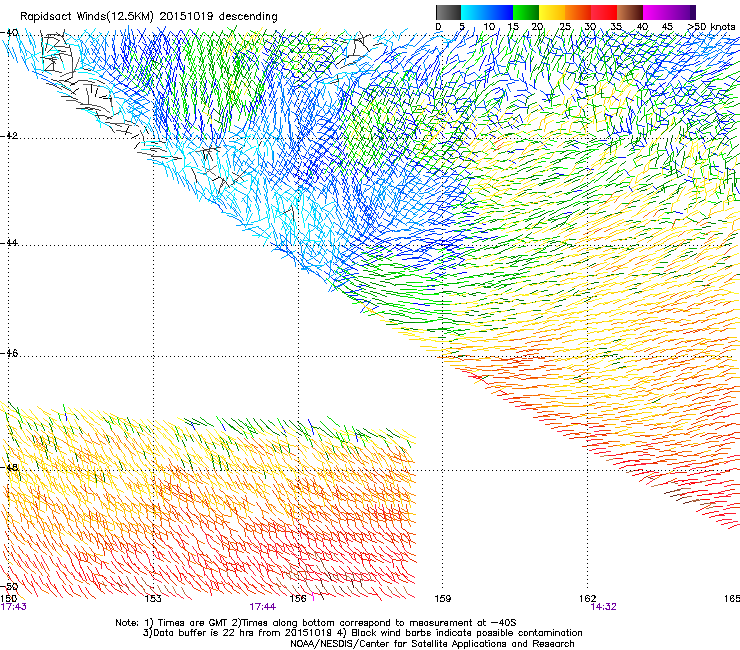The height and width of the screenshot is (650, 740).
Task: Click the gray 0-5 knots color swatch
Action: tap(448, 12)
